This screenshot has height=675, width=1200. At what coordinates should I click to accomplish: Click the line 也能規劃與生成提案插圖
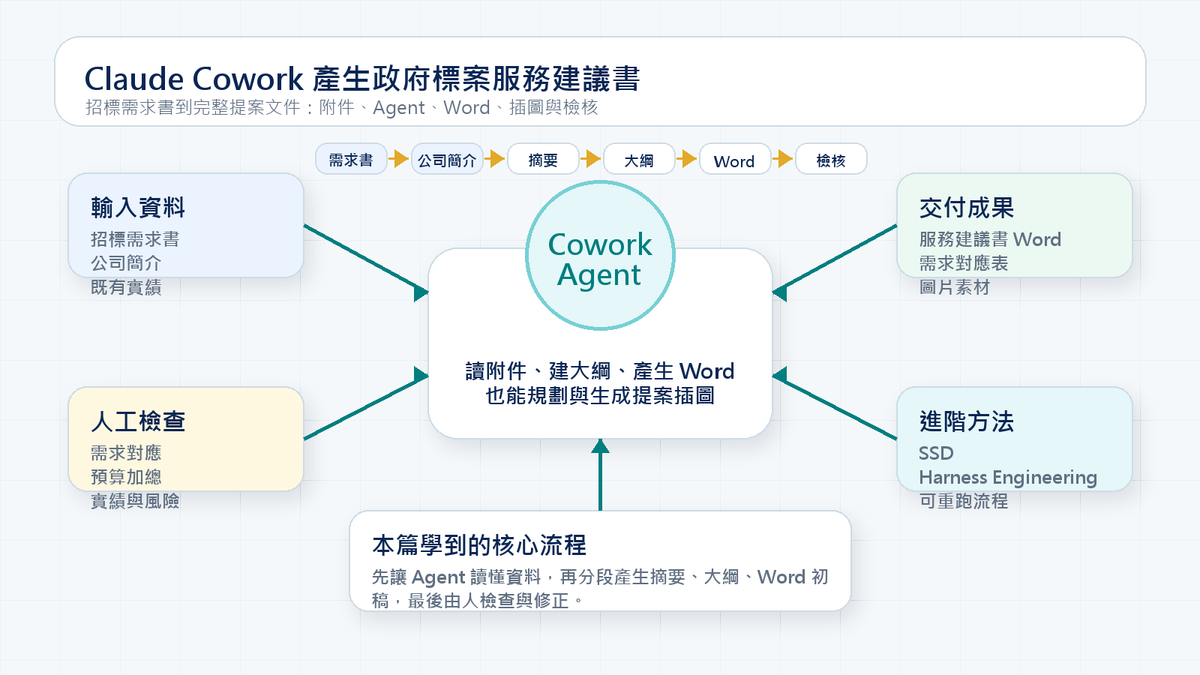[600, 396]
